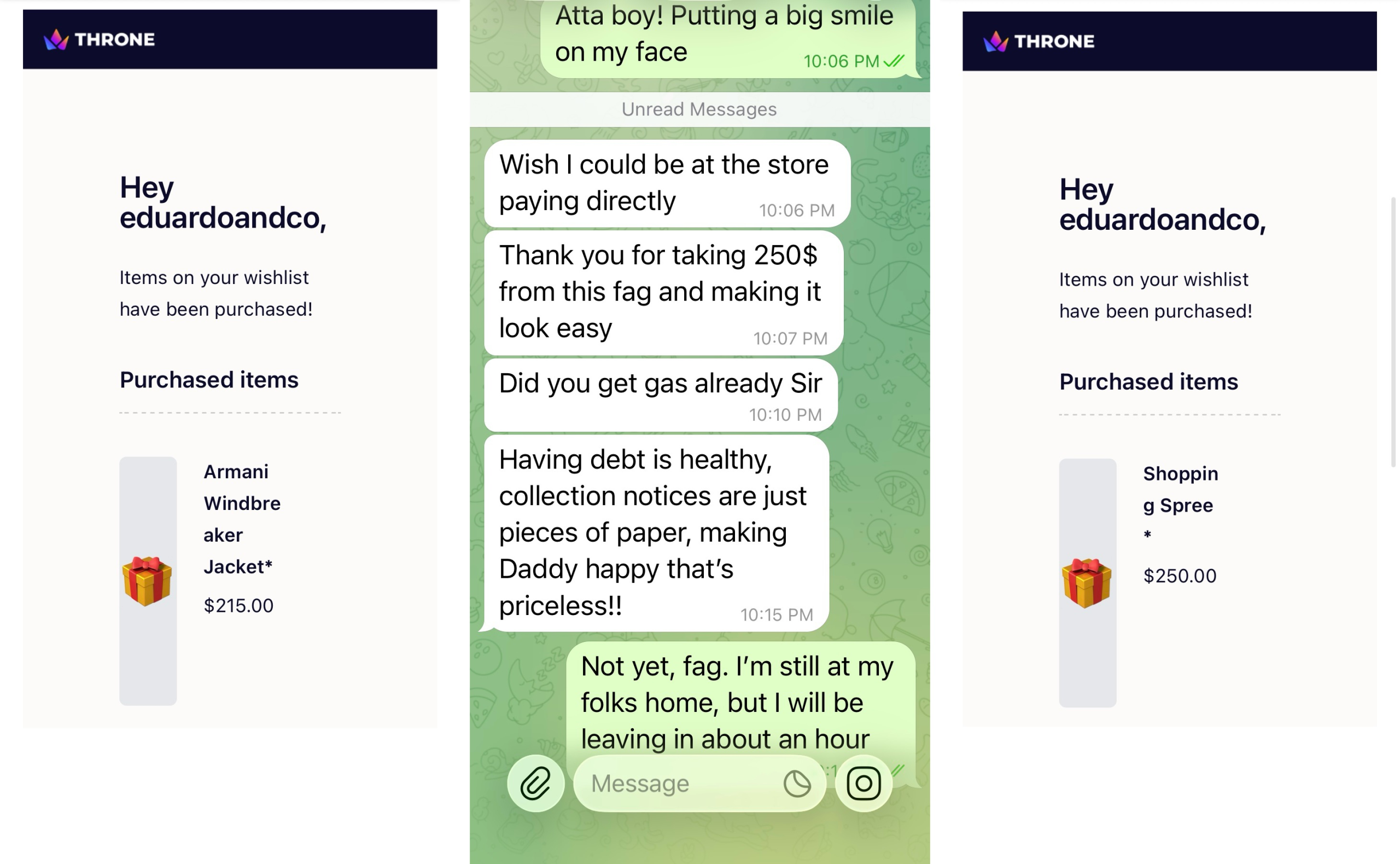The image size is (1400, 864).
Task: Open the Shopping Spree purchased item title
Action: pyautogui.click(x=1180, y=490)
